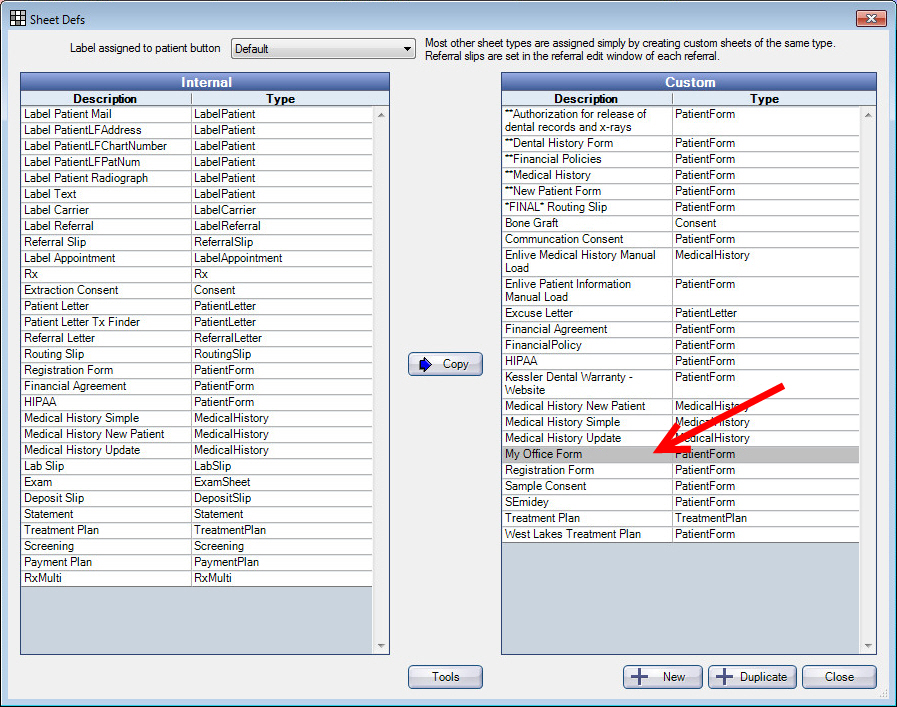Image resolution: width=897 pixels, height=707 pixels.
Task: Select Excuse Letter custom sheet
Action: click(x=680, y=313)
